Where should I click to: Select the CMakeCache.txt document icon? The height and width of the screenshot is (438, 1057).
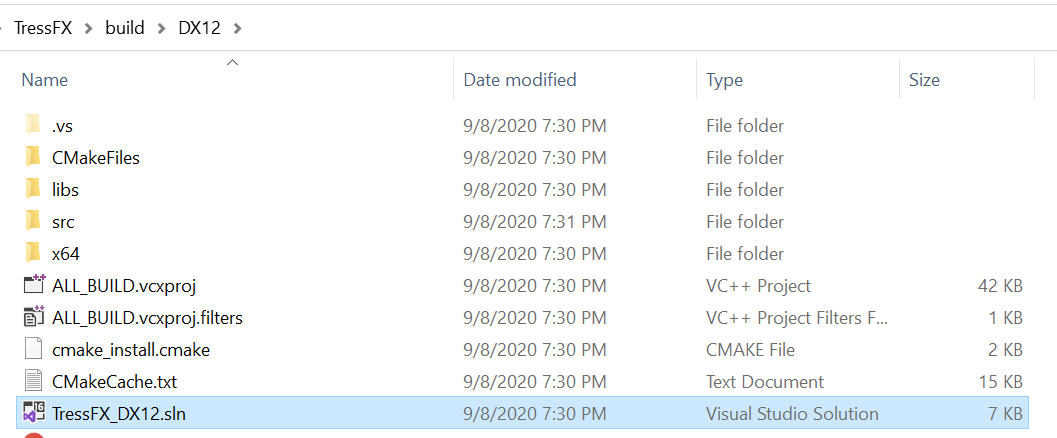pos(33,382)
